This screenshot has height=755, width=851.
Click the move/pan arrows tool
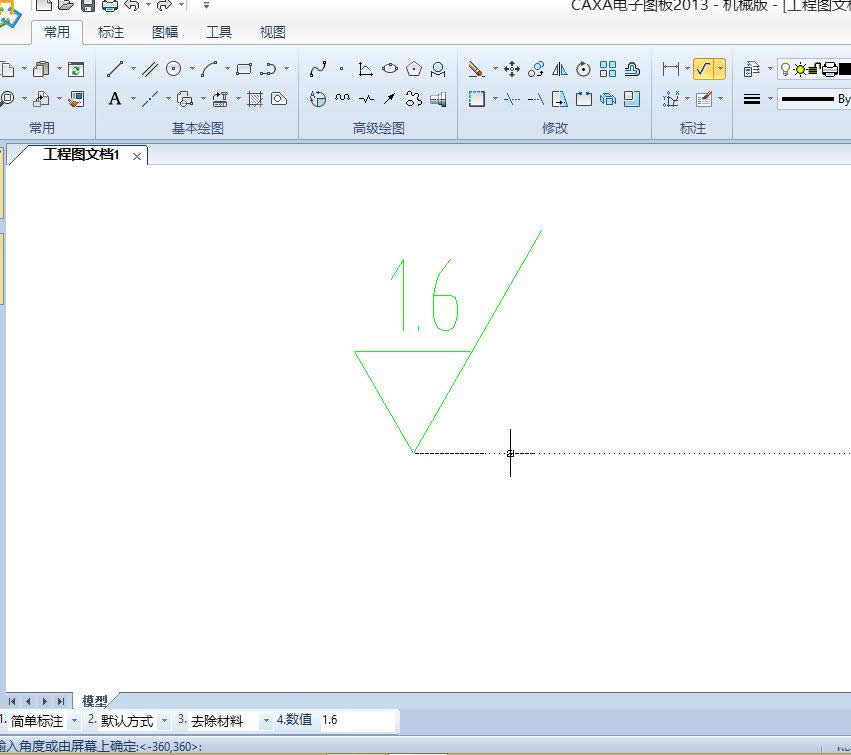[512, 69]
